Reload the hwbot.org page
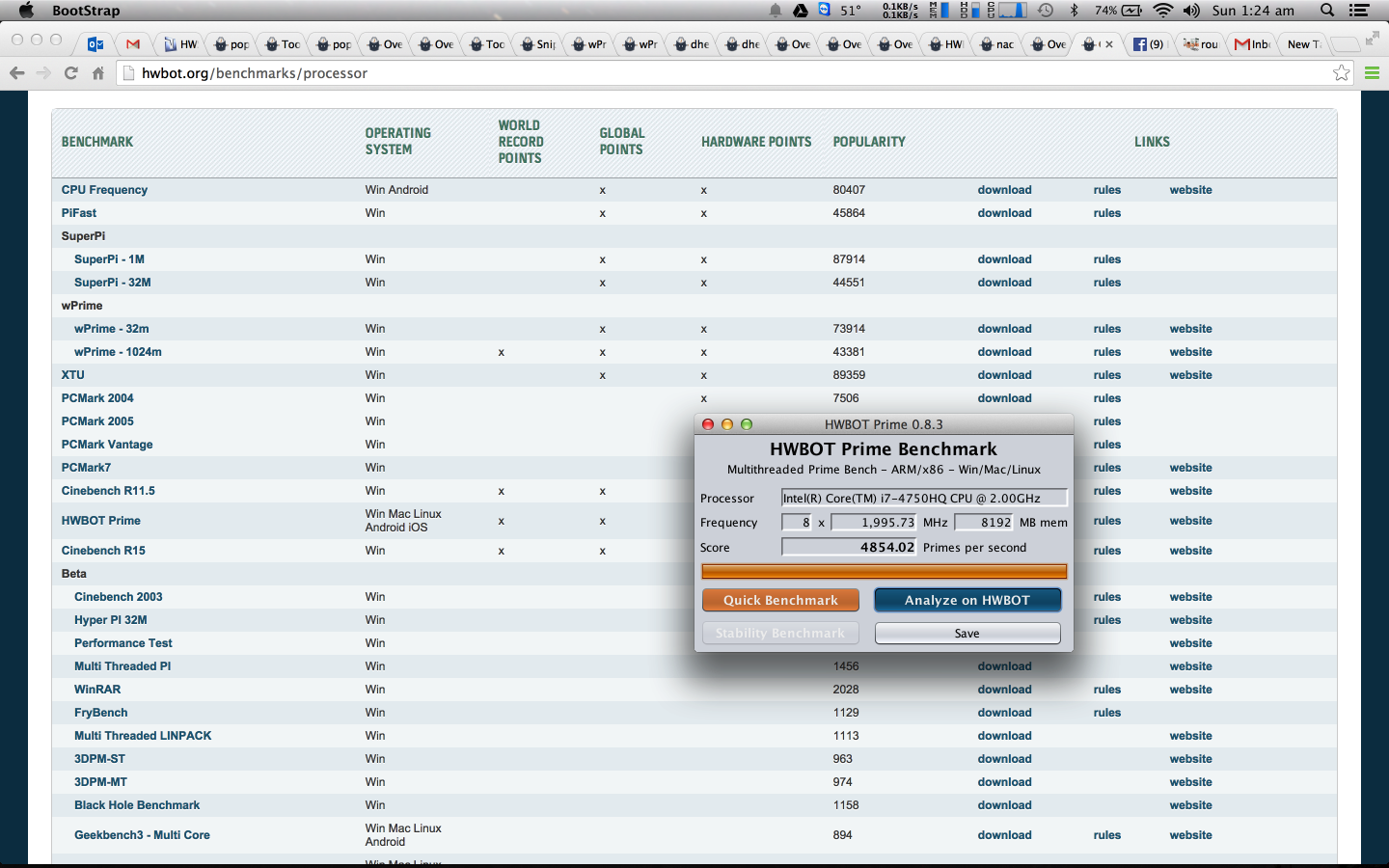 point(70,73)
